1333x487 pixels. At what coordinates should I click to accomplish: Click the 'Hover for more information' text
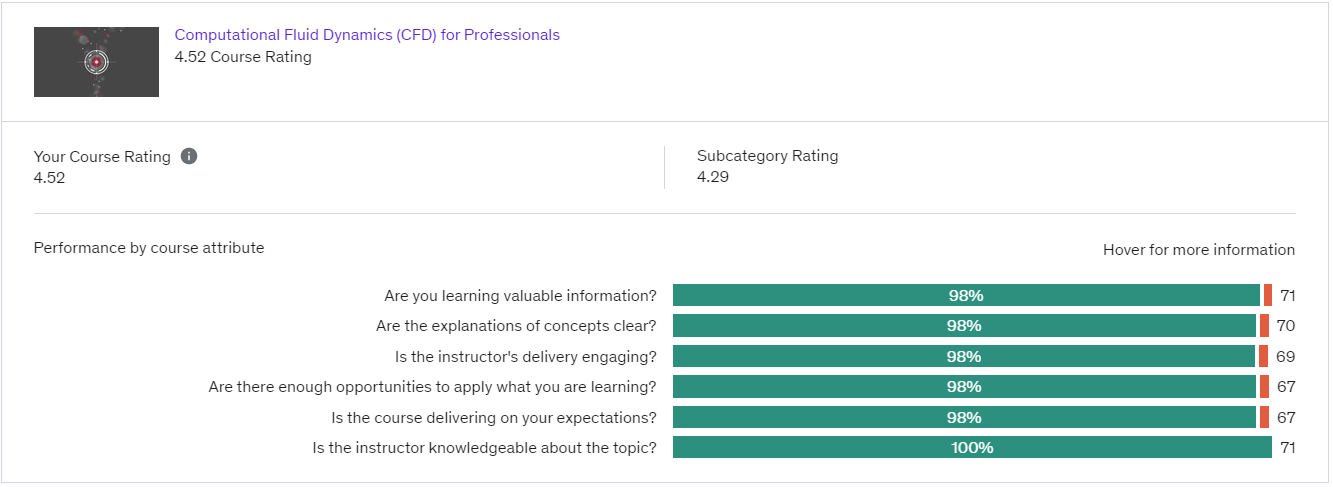tap(1199, 250)
